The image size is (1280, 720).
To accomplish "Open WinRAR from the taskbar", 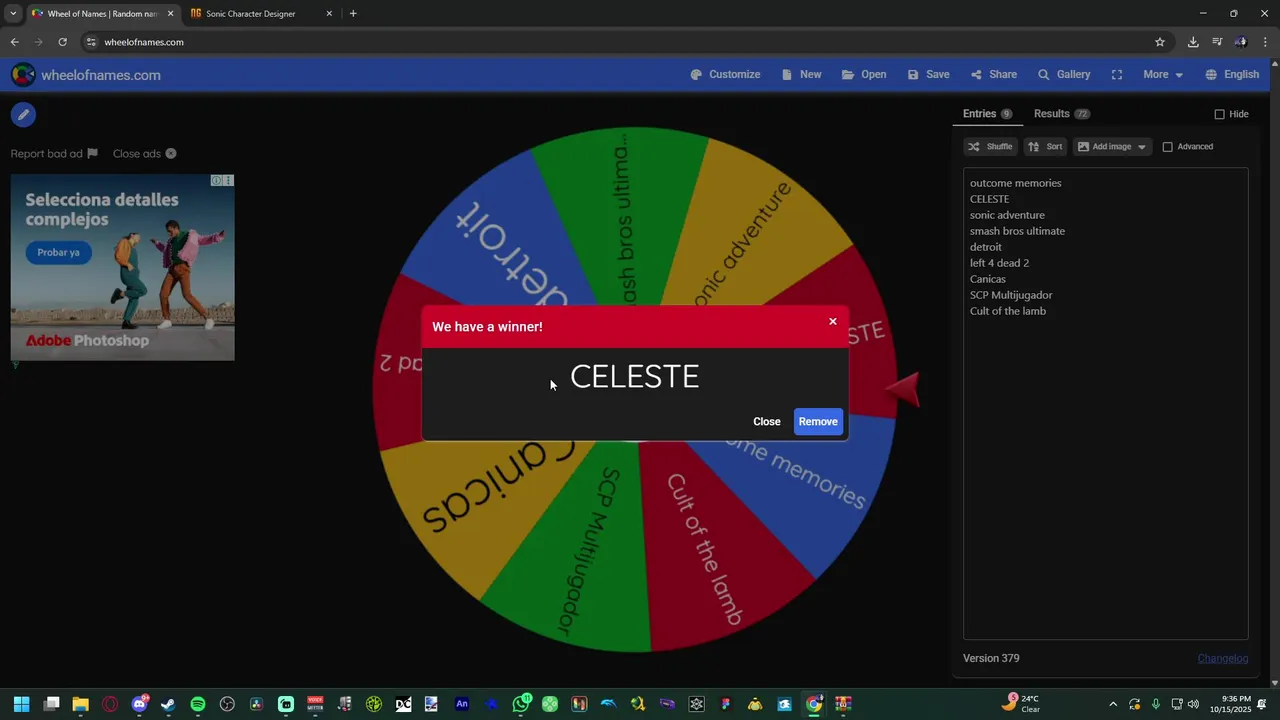I will tap(844, 704).
